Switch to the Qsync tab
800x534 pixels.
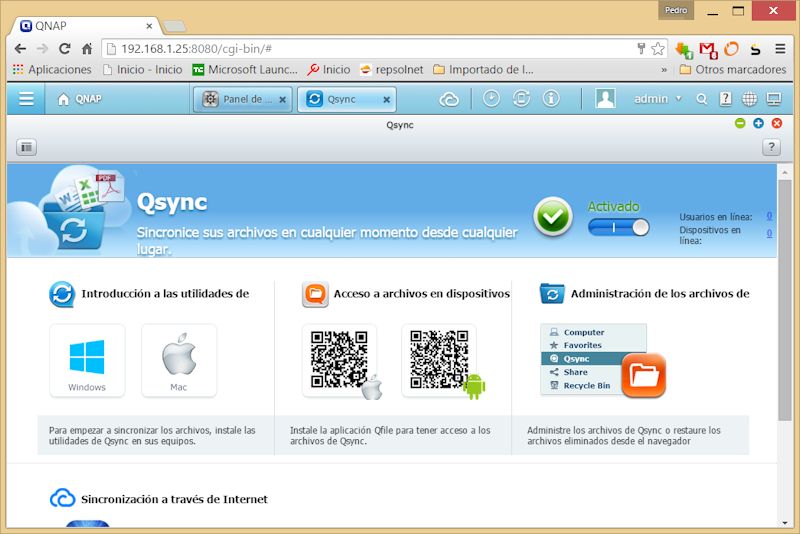click(347, 99)
